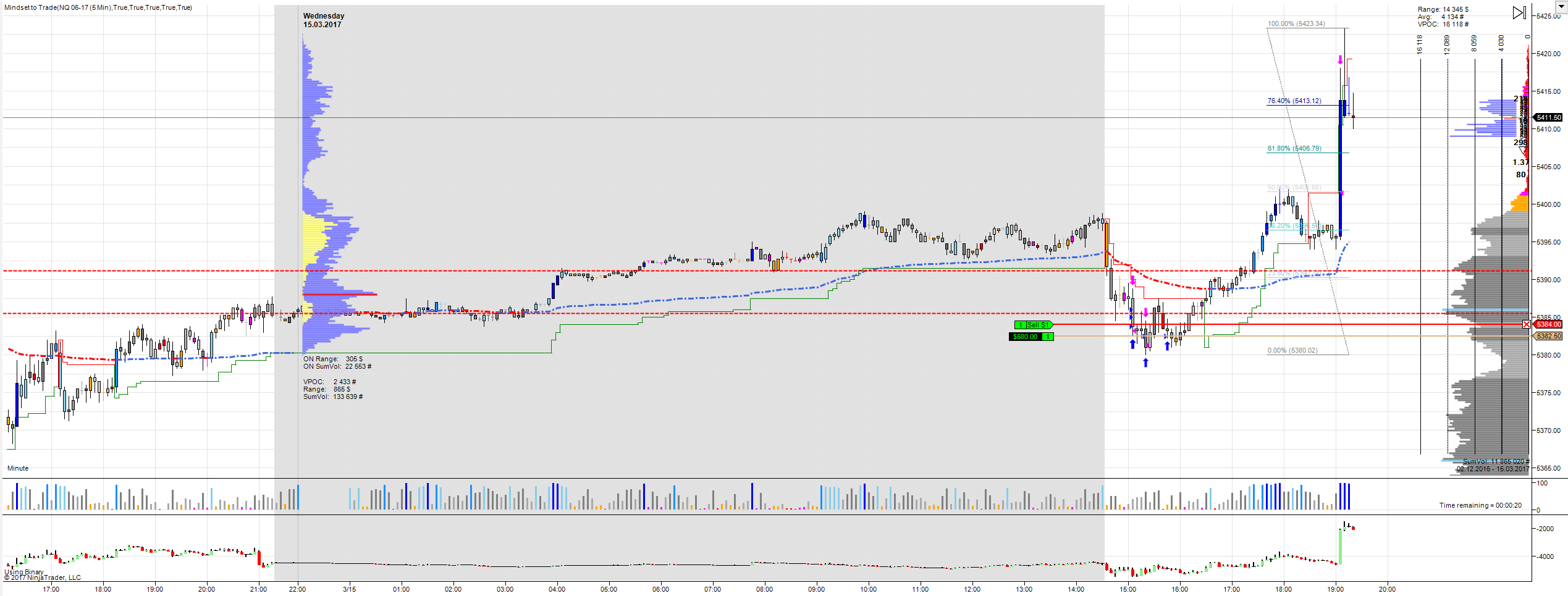Cancel the Sell S1 order with the red X
Screen dimensions: 1568x596
click(1527, 324)
